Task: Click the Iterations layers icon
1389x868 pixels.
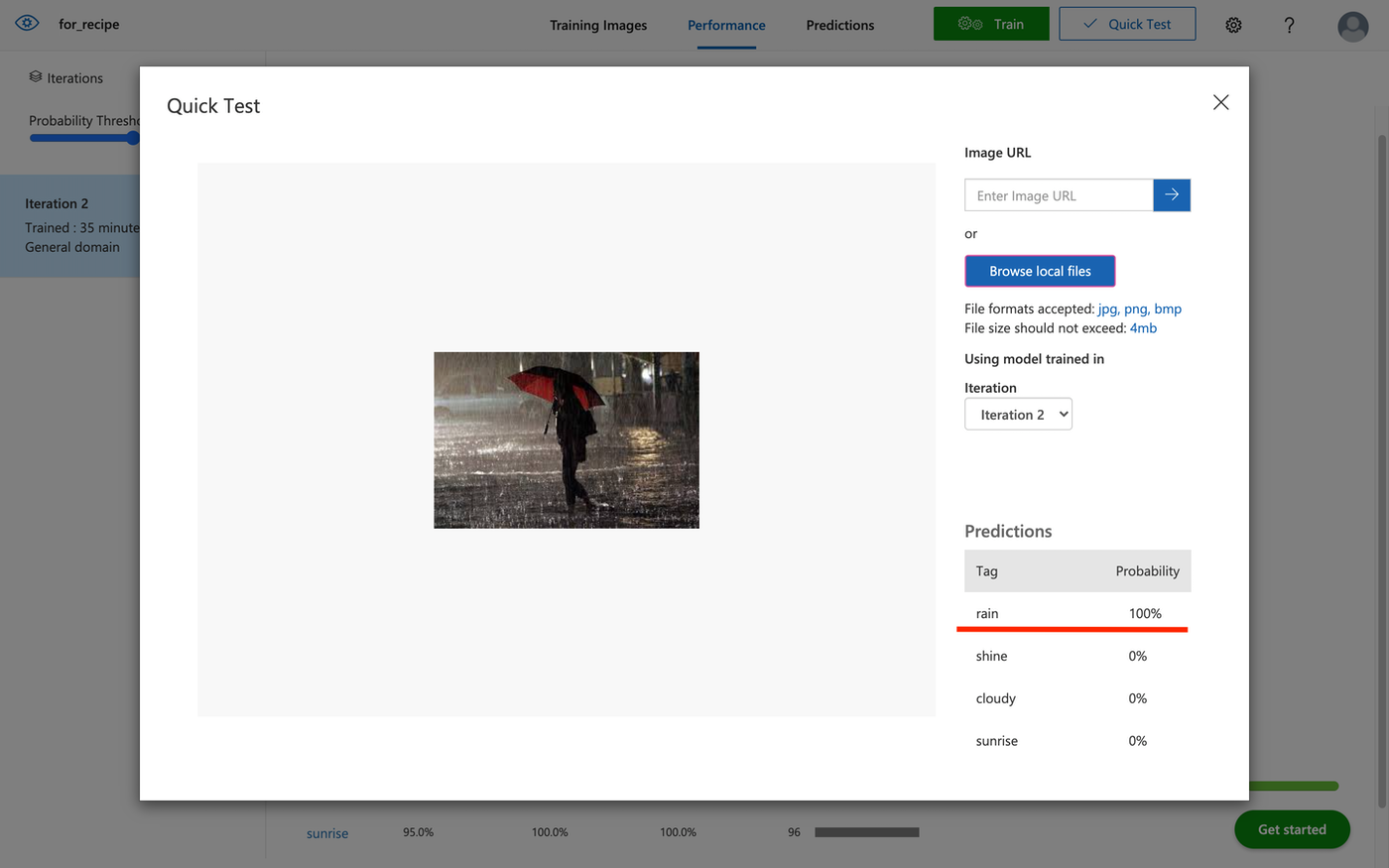Action: coord(36,77)
